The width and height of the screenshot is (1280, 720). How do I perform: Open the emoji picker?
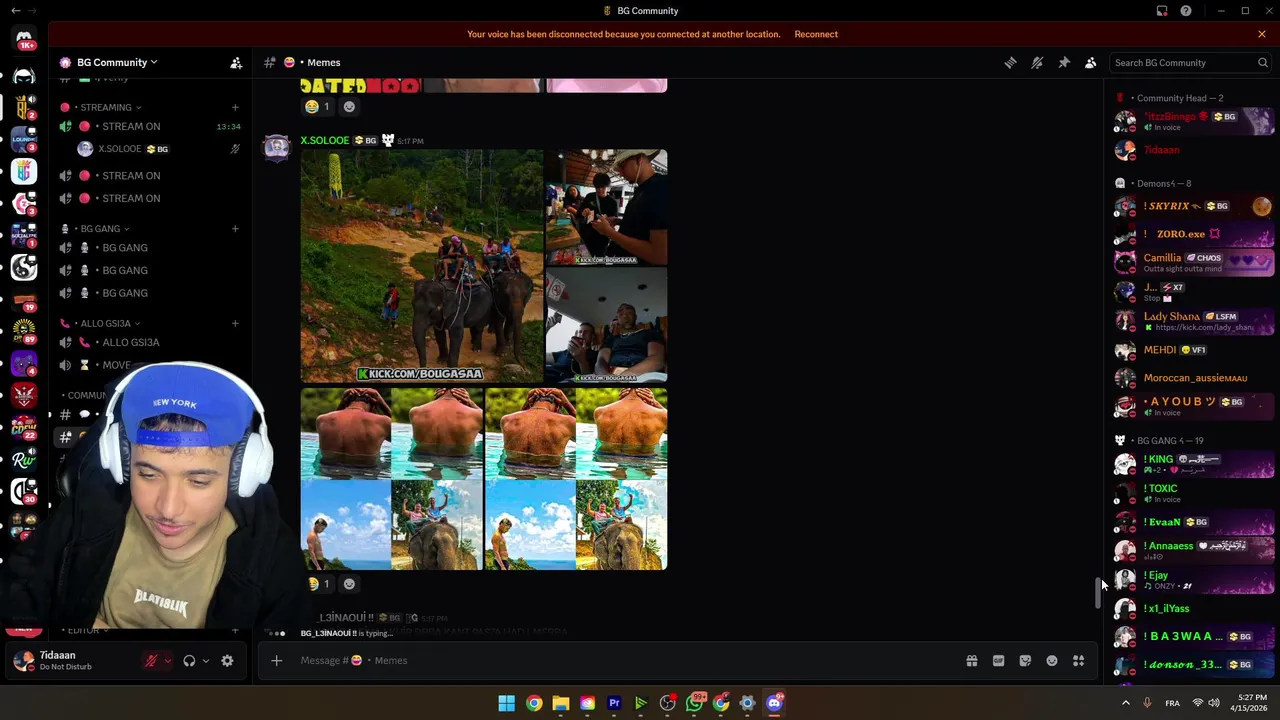(1052, 660)
